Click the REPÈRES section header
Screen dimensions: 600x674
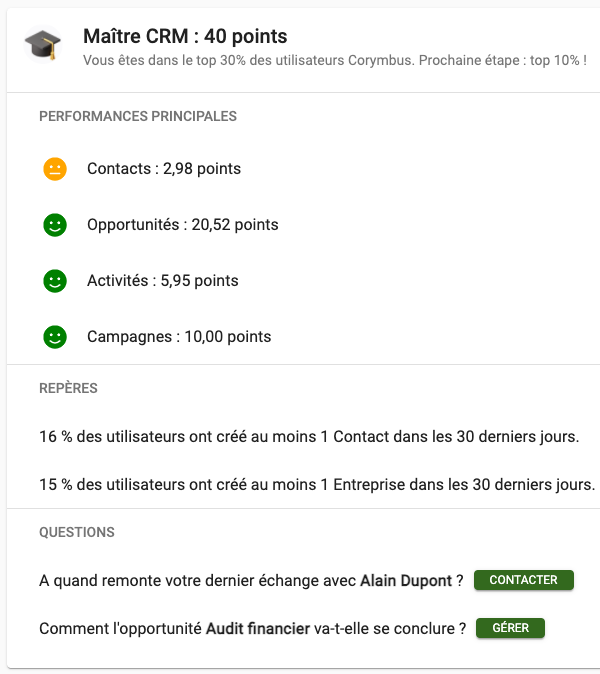[x=68, y=388]
